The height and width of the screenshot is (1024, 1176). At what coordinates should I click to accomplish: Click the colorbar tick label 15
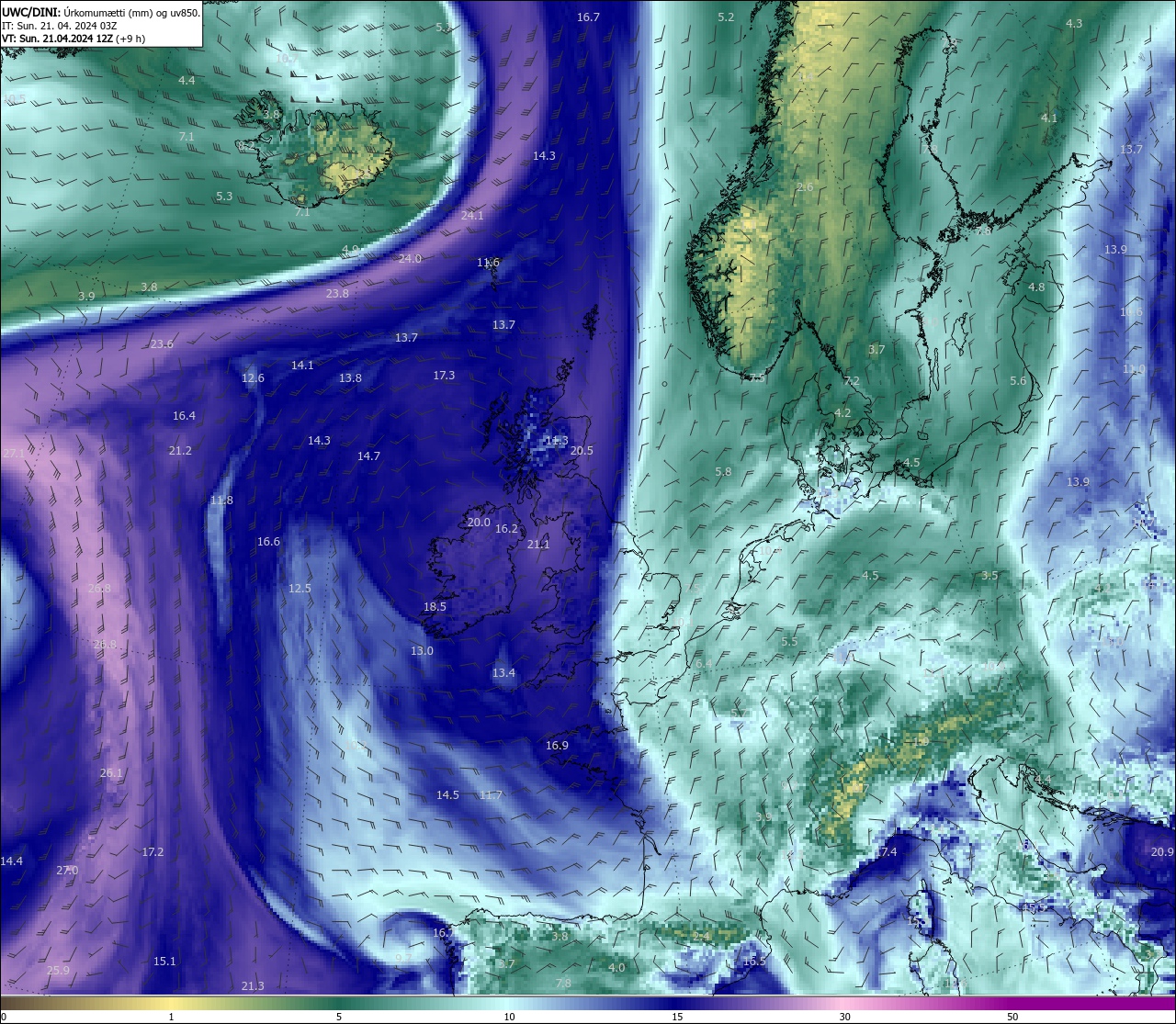point(676,1017)
